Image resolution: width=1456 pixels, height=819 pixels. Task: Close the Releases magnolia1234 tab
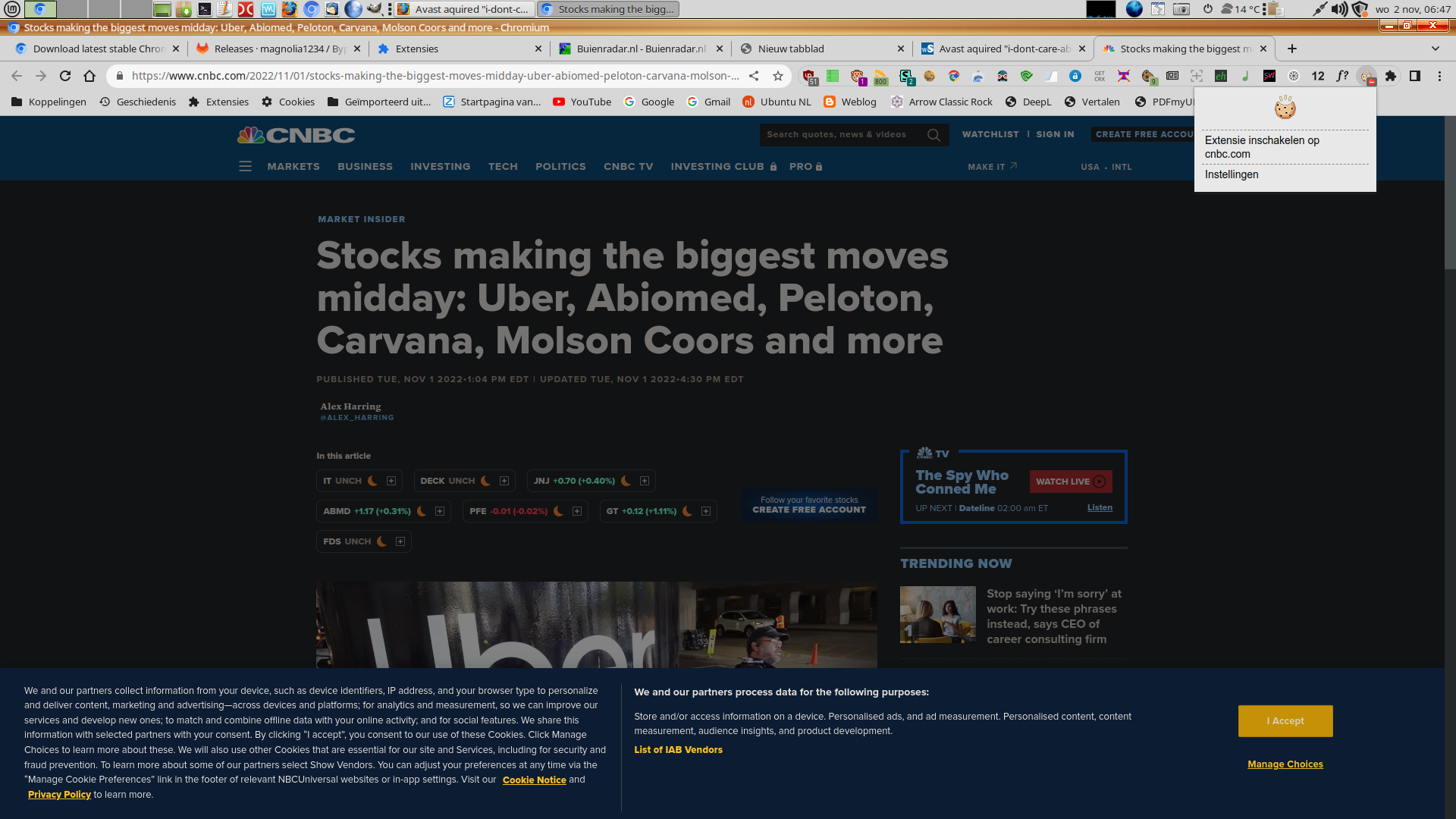point(357,49)
